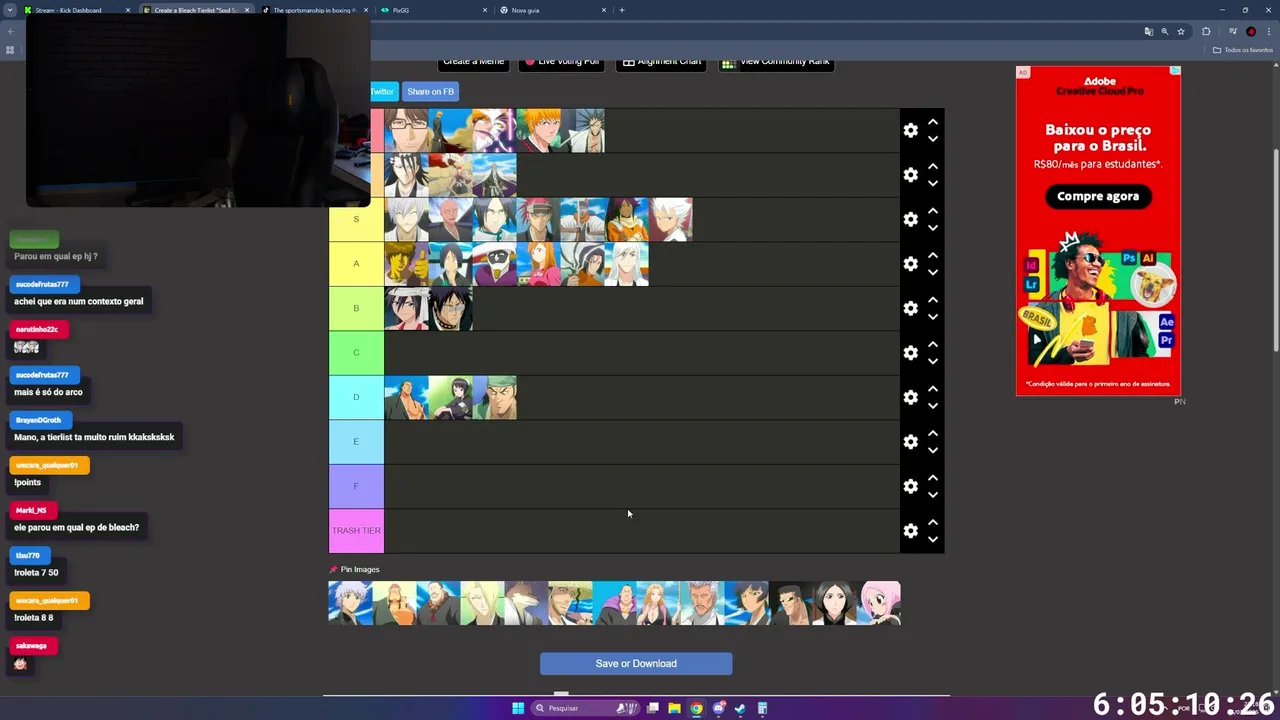This screenshot has height=720, width=1280.
Task: Open settings gear for the A tier row
Action: 910,264
